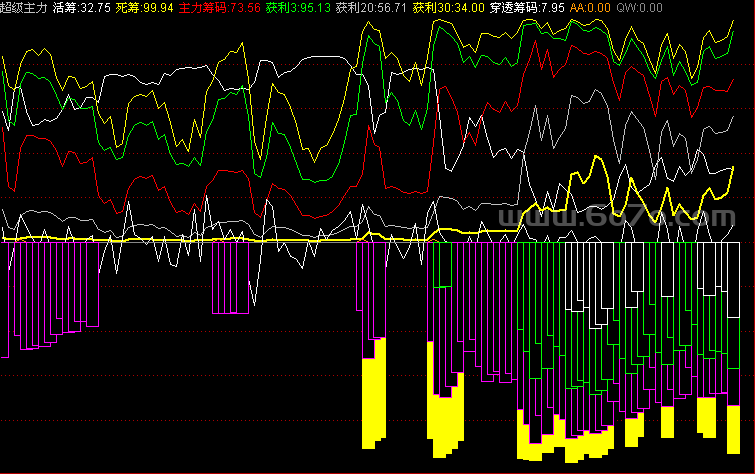The height and width of the screenshot is (474, 755).
Task: Click the orange AA:0.00 legend value
Action: pyautogui.click(x=590, y=8)
